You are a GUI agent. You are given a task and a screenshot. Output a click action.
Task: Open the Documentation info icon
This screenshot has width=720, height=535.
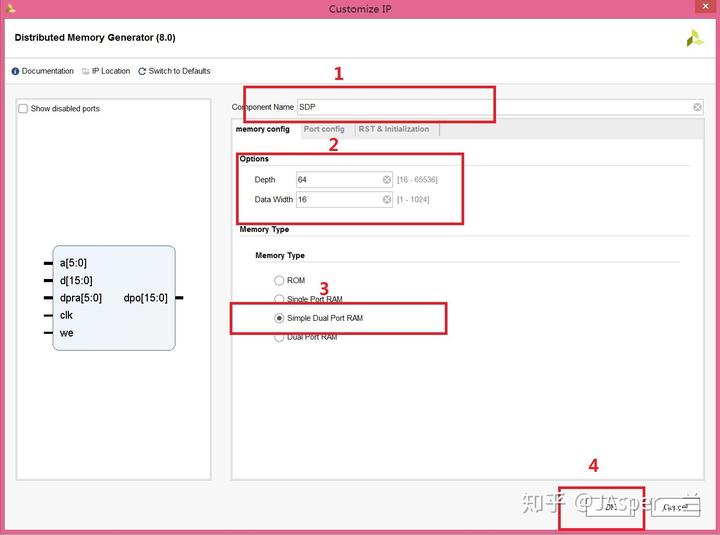coord(15,71)
